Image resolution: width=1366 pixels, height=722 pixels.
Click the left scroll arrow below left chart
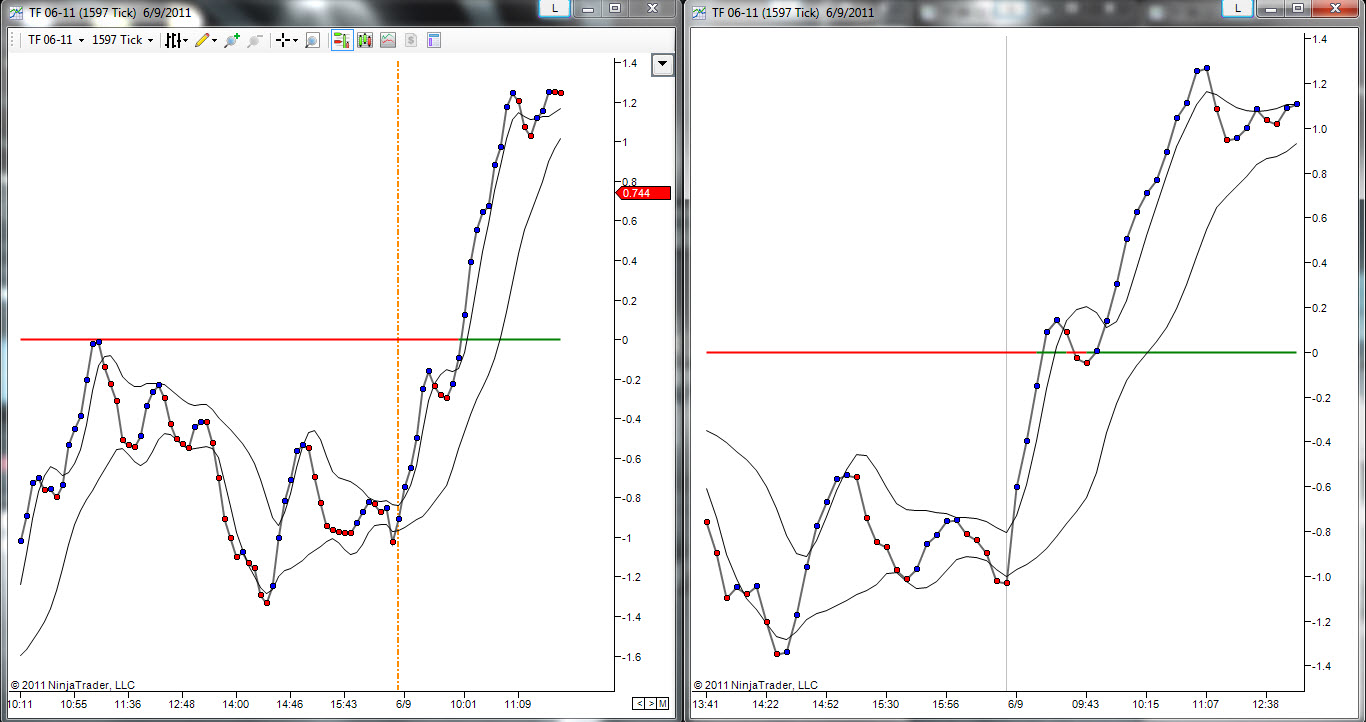click(x=639, y=704)
